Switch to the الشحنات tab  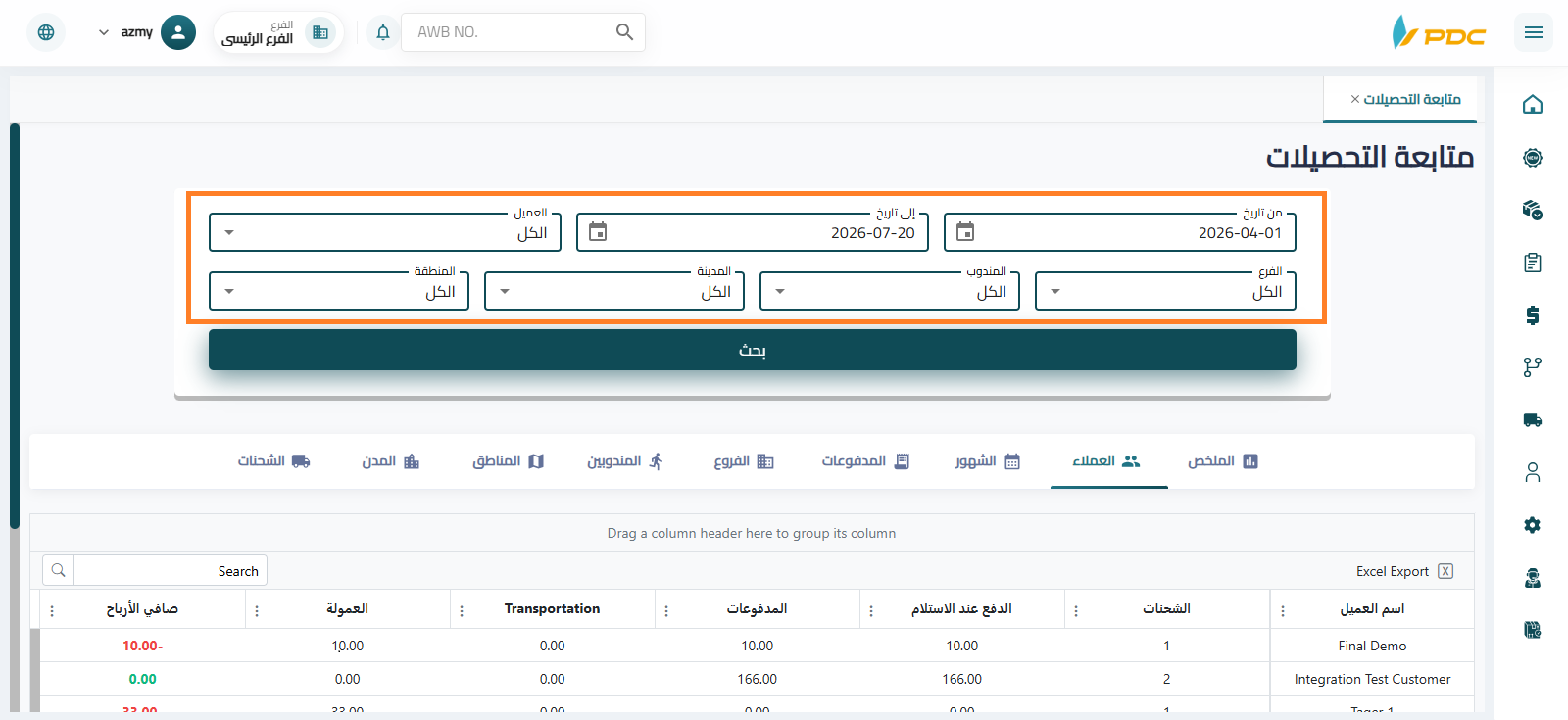coord(273,461)
